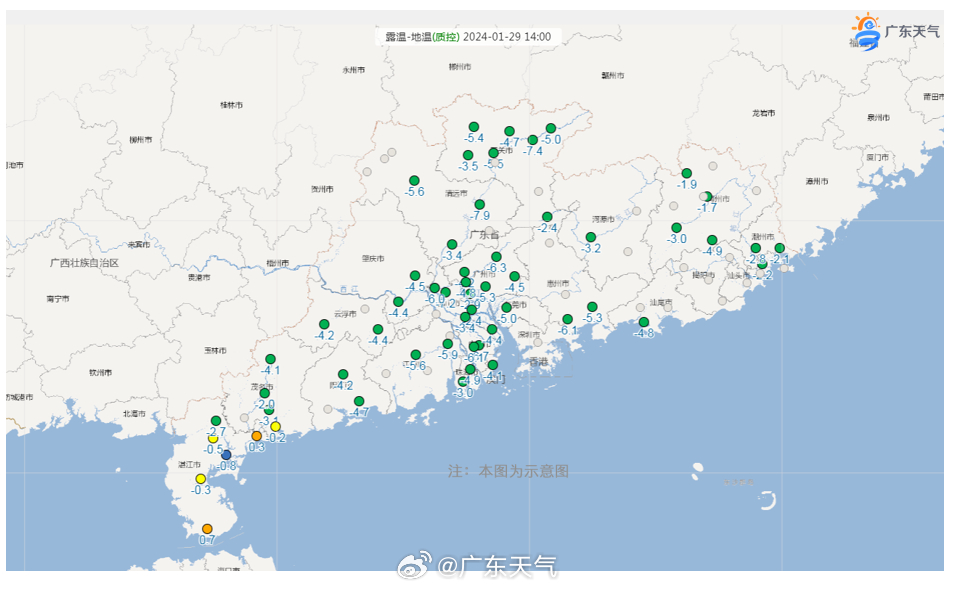The image size is (958, 589).
Task: Click the 广东省 province label
Action: (x=484, y=235)
